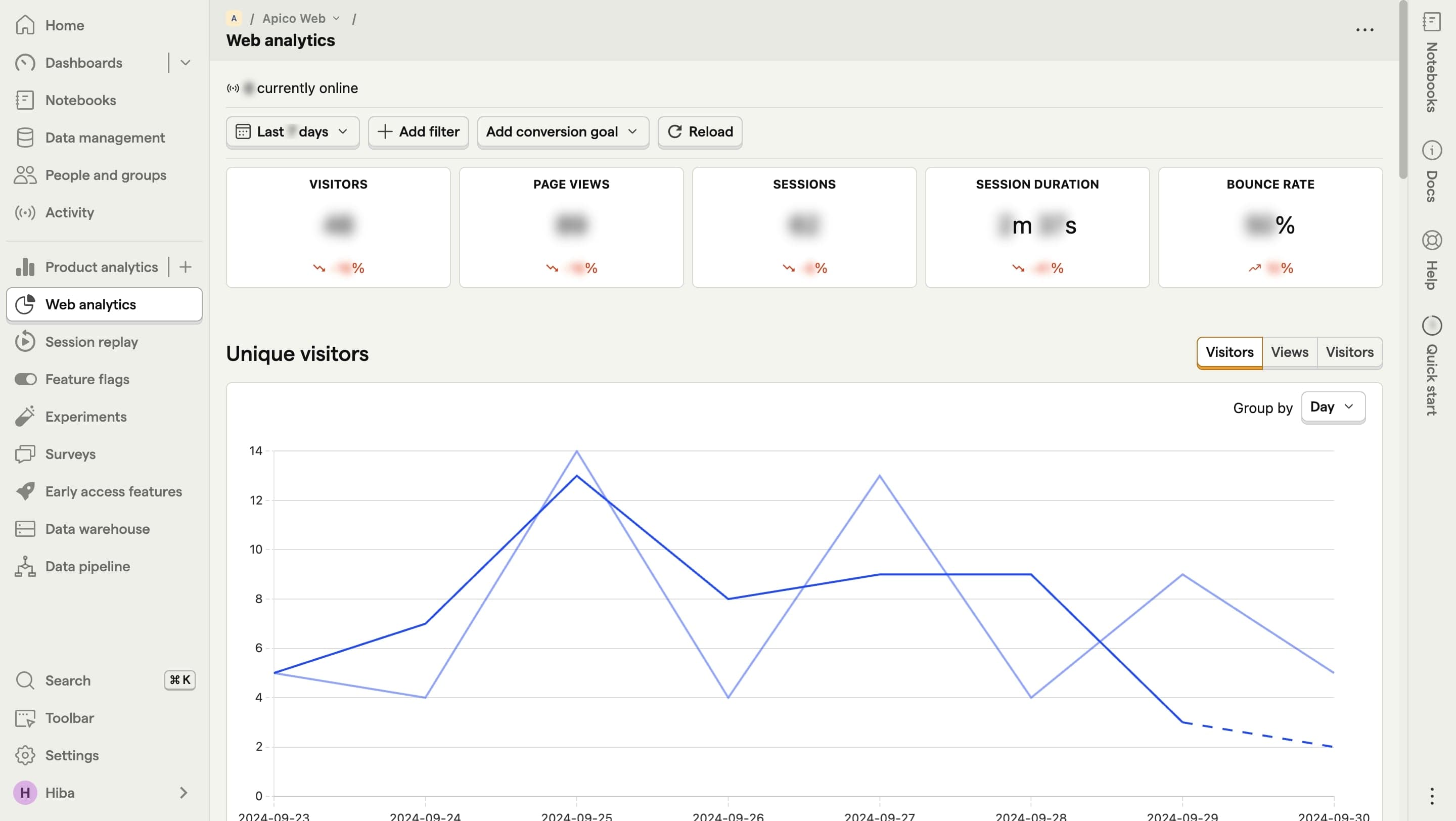This screenshot has height=821, width=1456.
Task: Open Session replay
Action: pyautogui.click(x=105, y=342)
